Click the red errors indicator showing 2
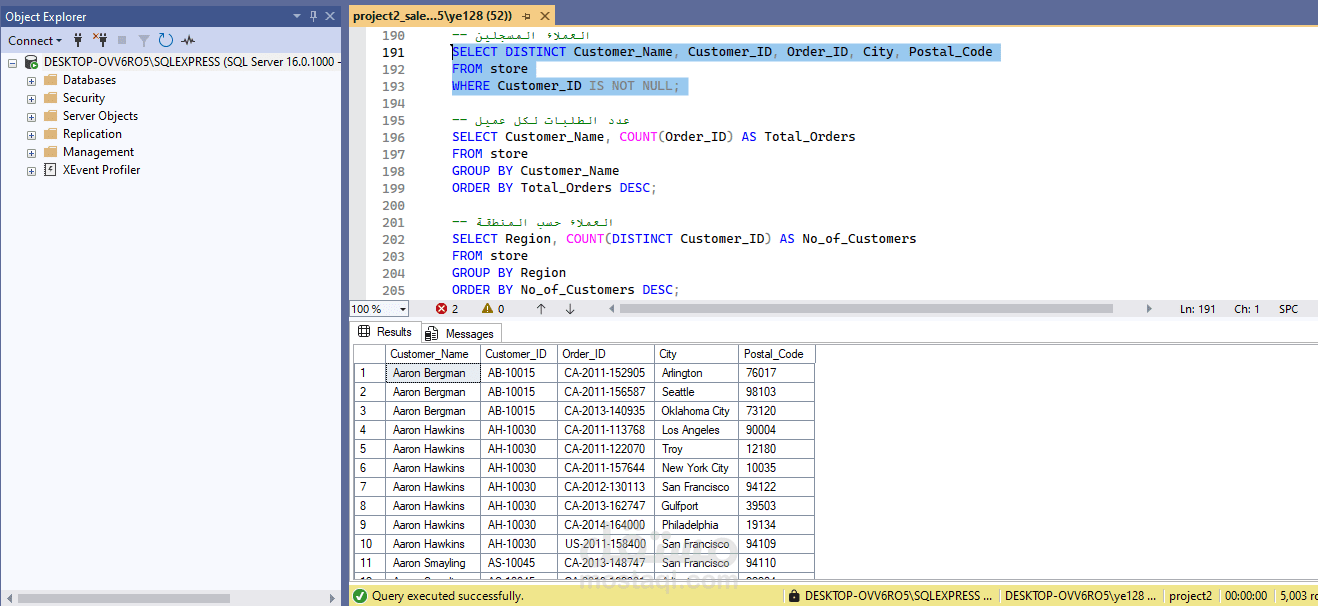 (x=447, y=309)
